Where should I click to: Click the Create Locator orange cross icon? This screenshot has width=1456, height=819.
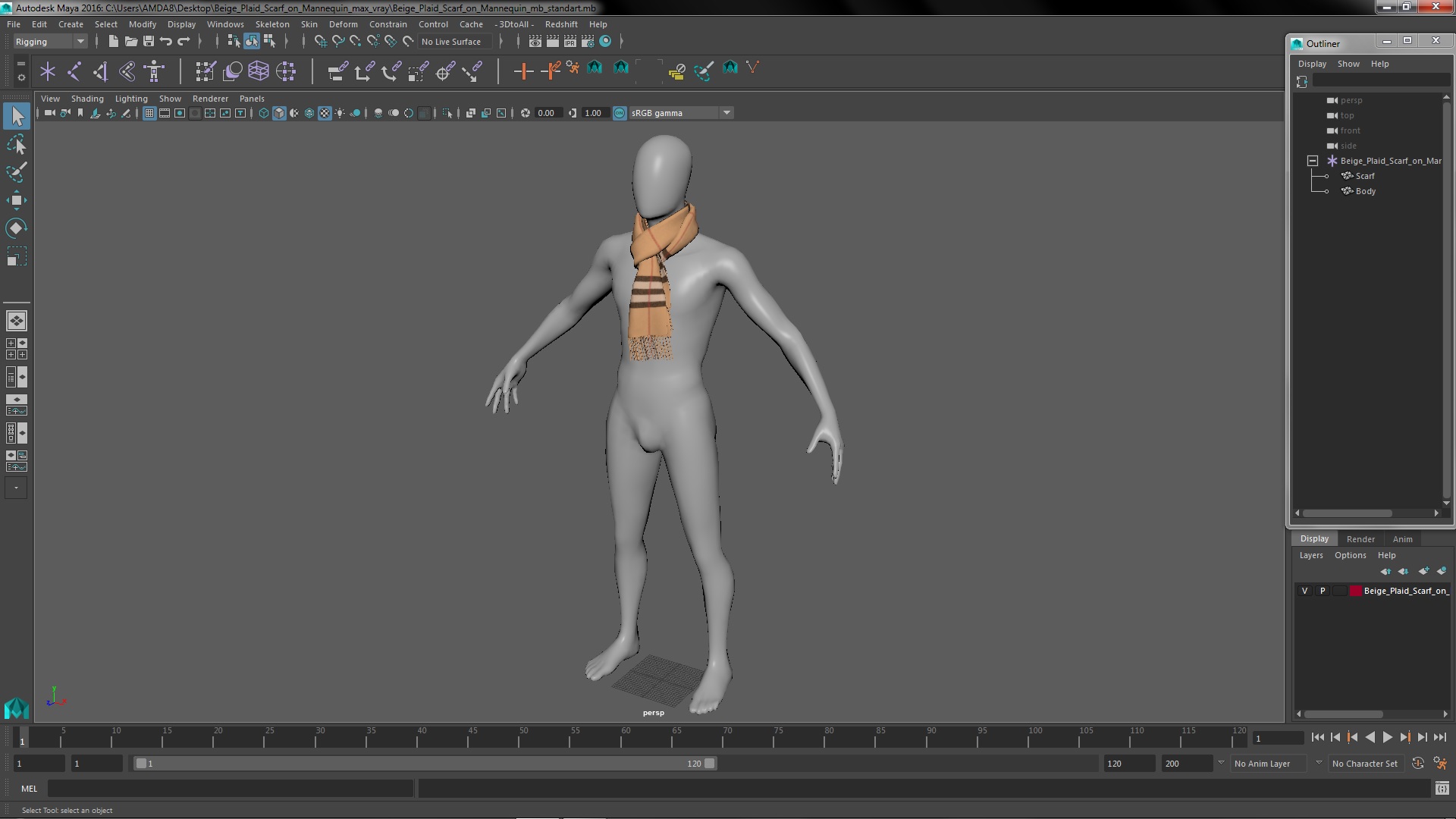point(522,71)
